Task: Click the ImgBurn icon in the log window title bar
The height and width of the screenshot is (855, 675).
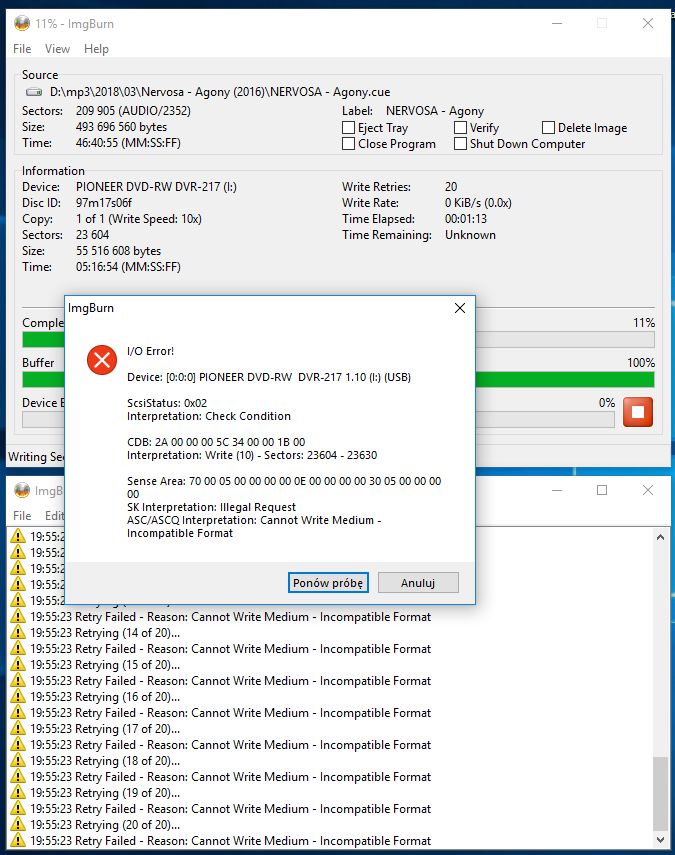Action: click(22, 490)
